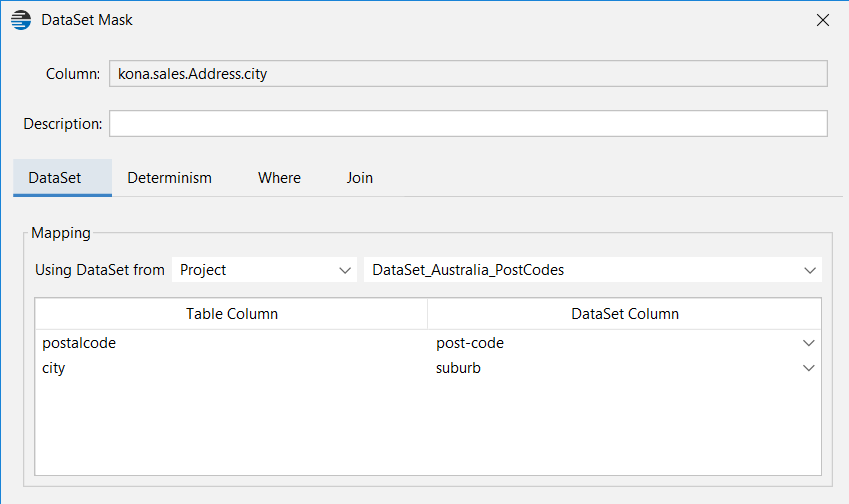
Task: Click the Table Column header
Action: 232,313
